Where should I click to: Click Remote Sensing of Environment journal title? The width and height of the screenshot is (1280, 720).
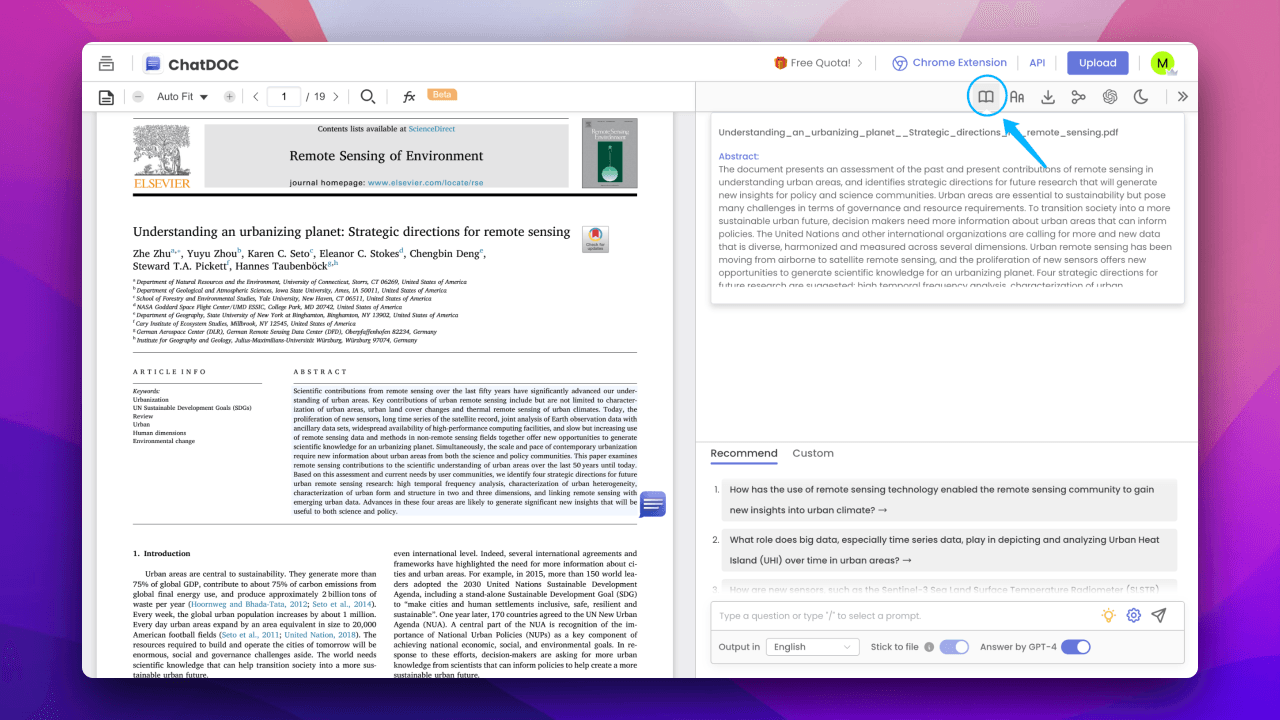pyautogui.click(x=386, y=156)
